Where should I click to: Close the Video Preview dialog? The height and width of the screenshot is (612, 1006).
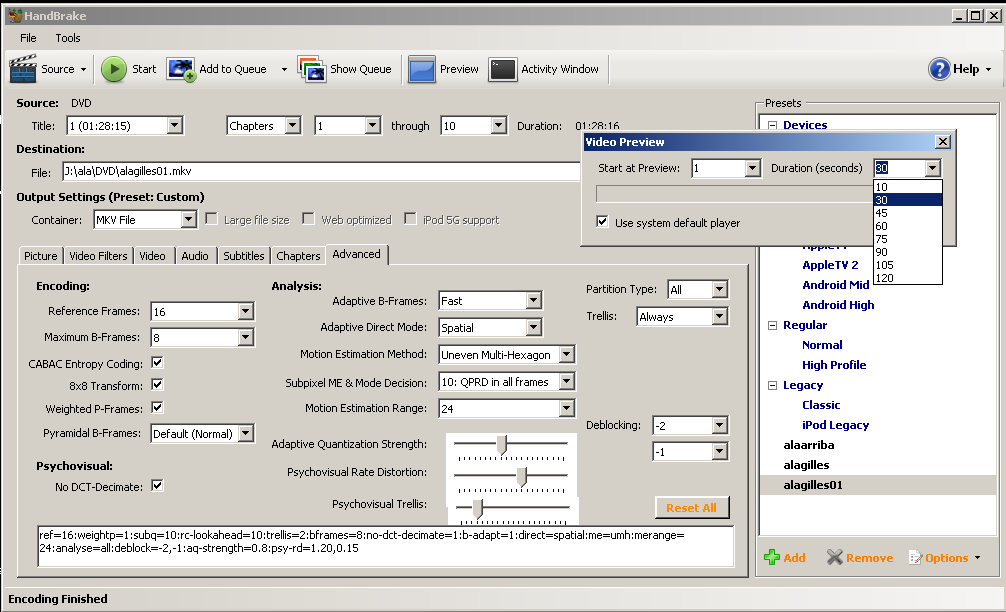(942, 142)
